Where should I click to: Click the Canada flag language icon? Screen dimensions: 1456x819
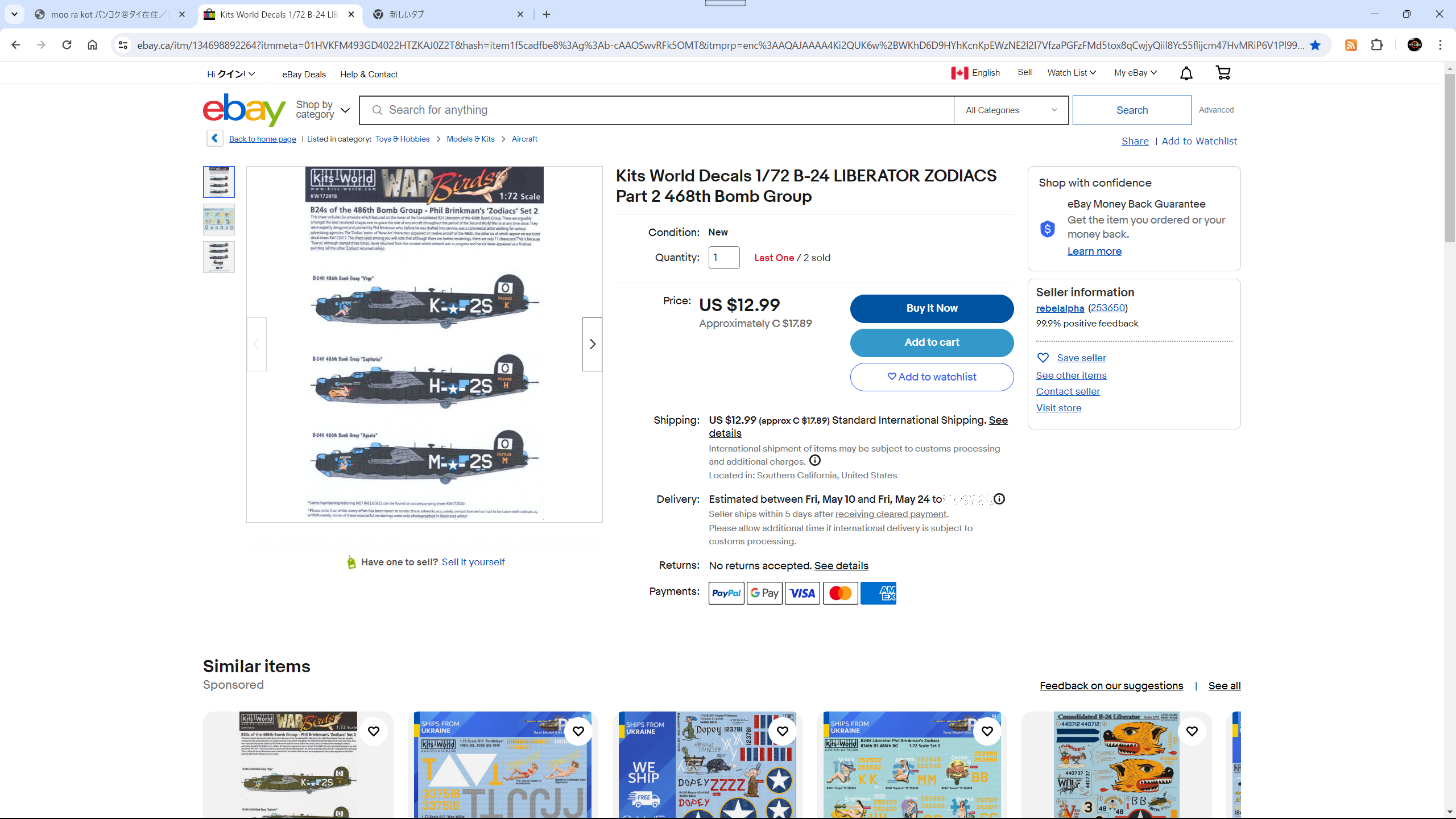pos(959,73)
